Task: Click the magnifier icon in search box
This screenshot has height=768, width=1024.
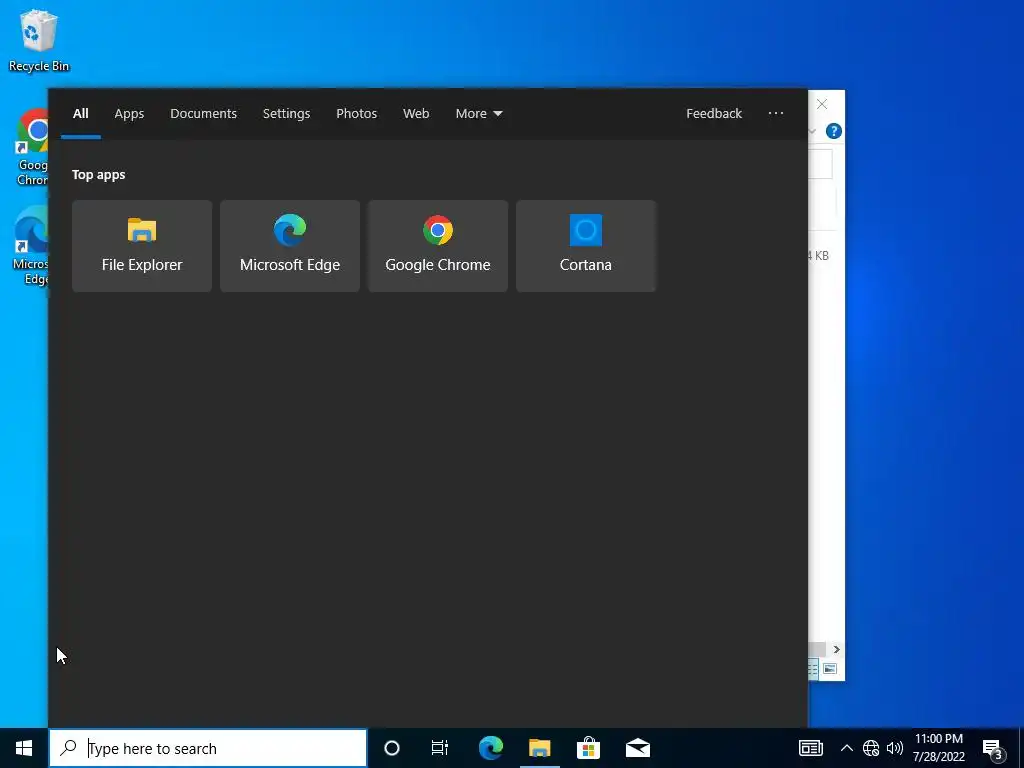Action: pos(68,748)
